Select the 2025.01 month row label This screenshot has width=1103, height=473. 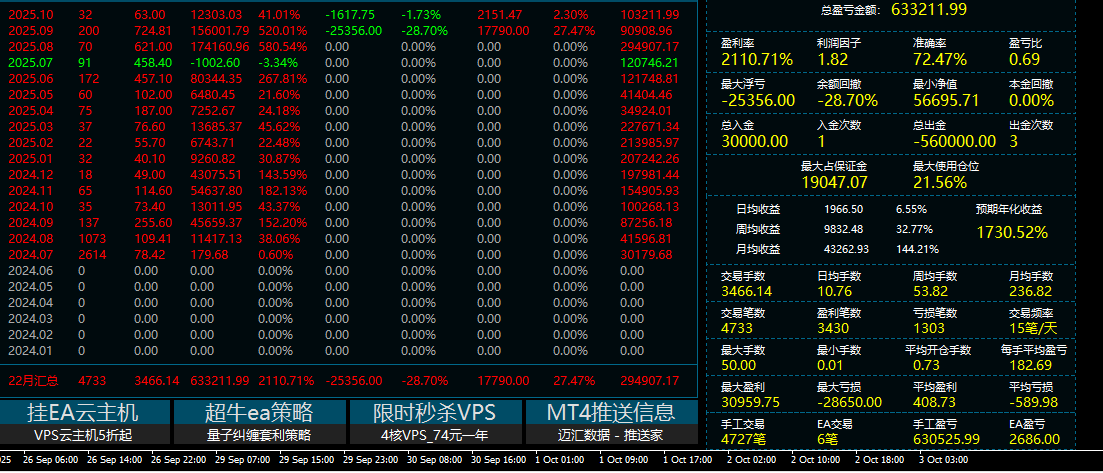point(30,158)
